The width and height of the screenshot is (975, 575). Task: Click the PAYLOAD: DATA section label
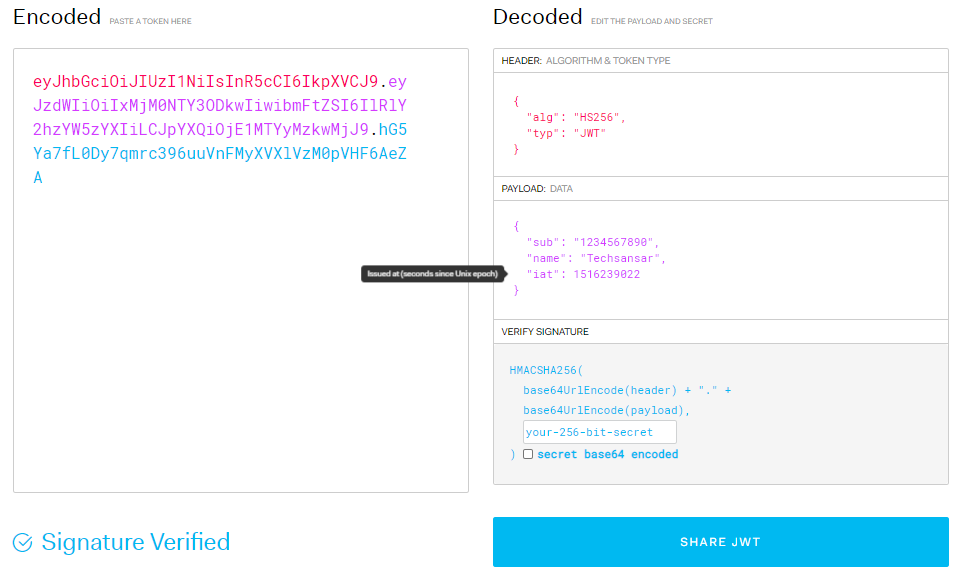click(x=537, y=188)
